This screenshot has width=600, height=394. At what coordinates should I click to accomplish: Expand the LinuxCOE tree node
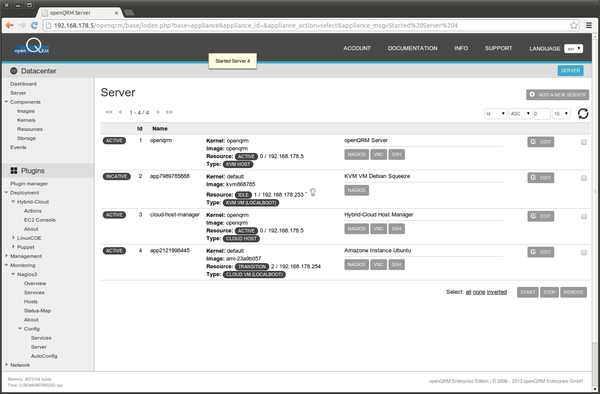(x=13, y=238)
